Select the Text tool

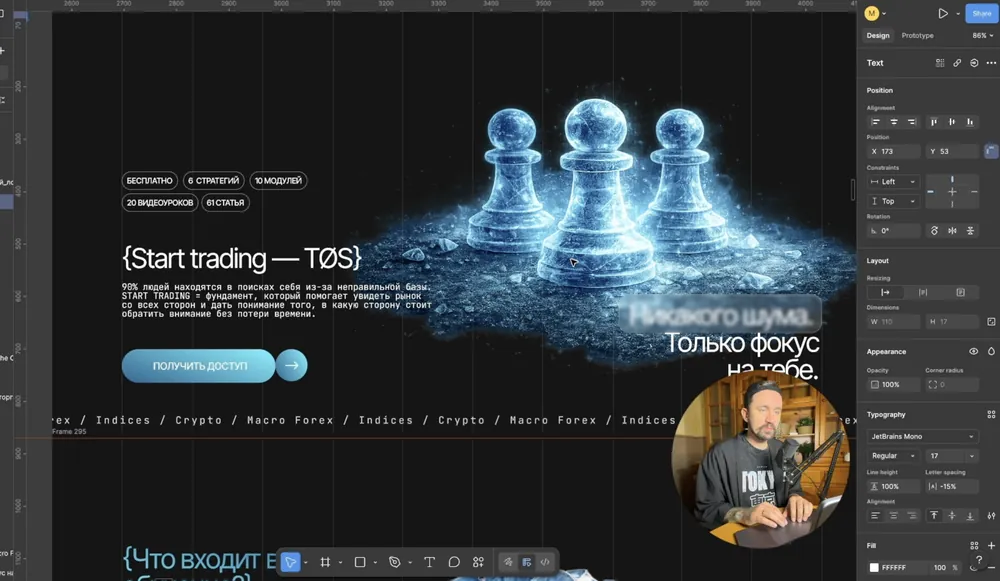pos(429,562)
